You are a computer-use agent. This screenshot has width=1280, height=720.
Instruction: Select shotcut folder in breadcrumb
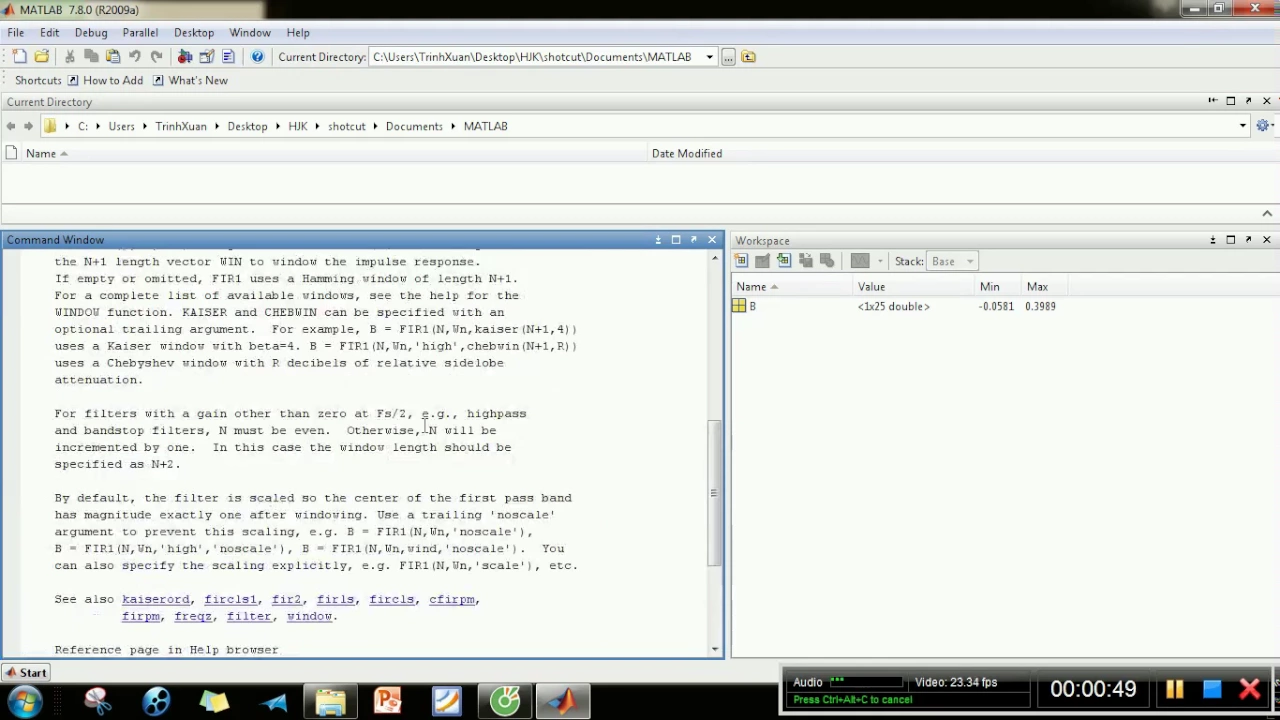[x=347, y=126]
